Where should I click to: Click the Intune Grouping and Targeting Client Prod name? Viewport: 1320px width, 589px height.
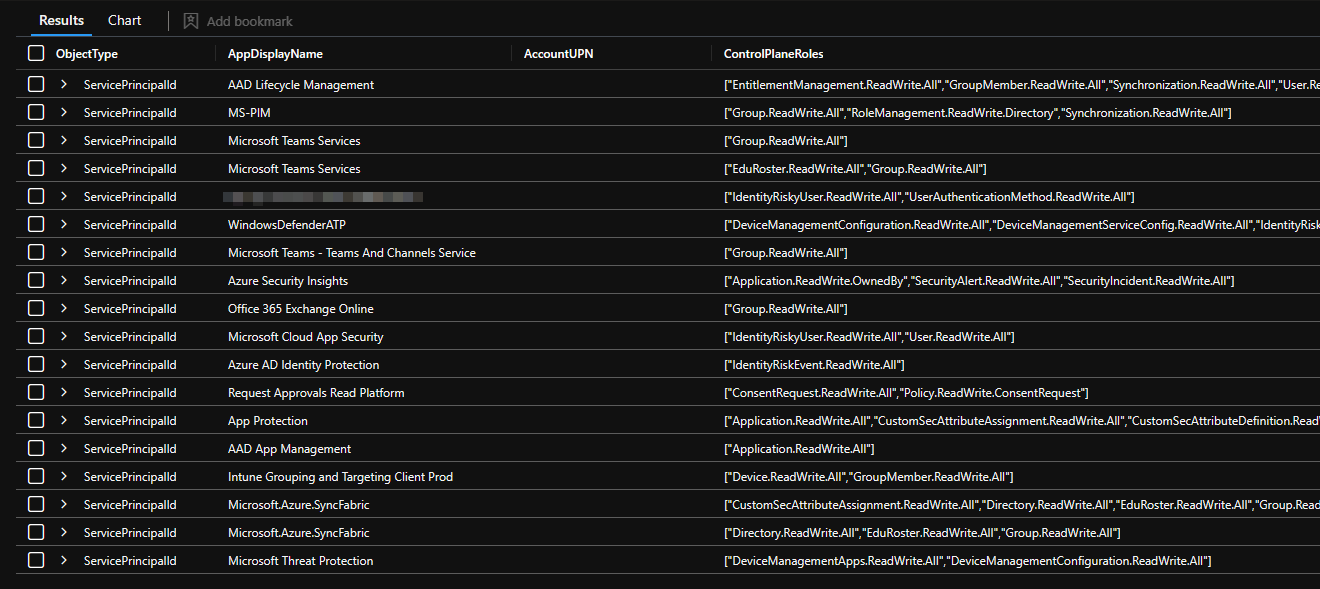[340, 477]
